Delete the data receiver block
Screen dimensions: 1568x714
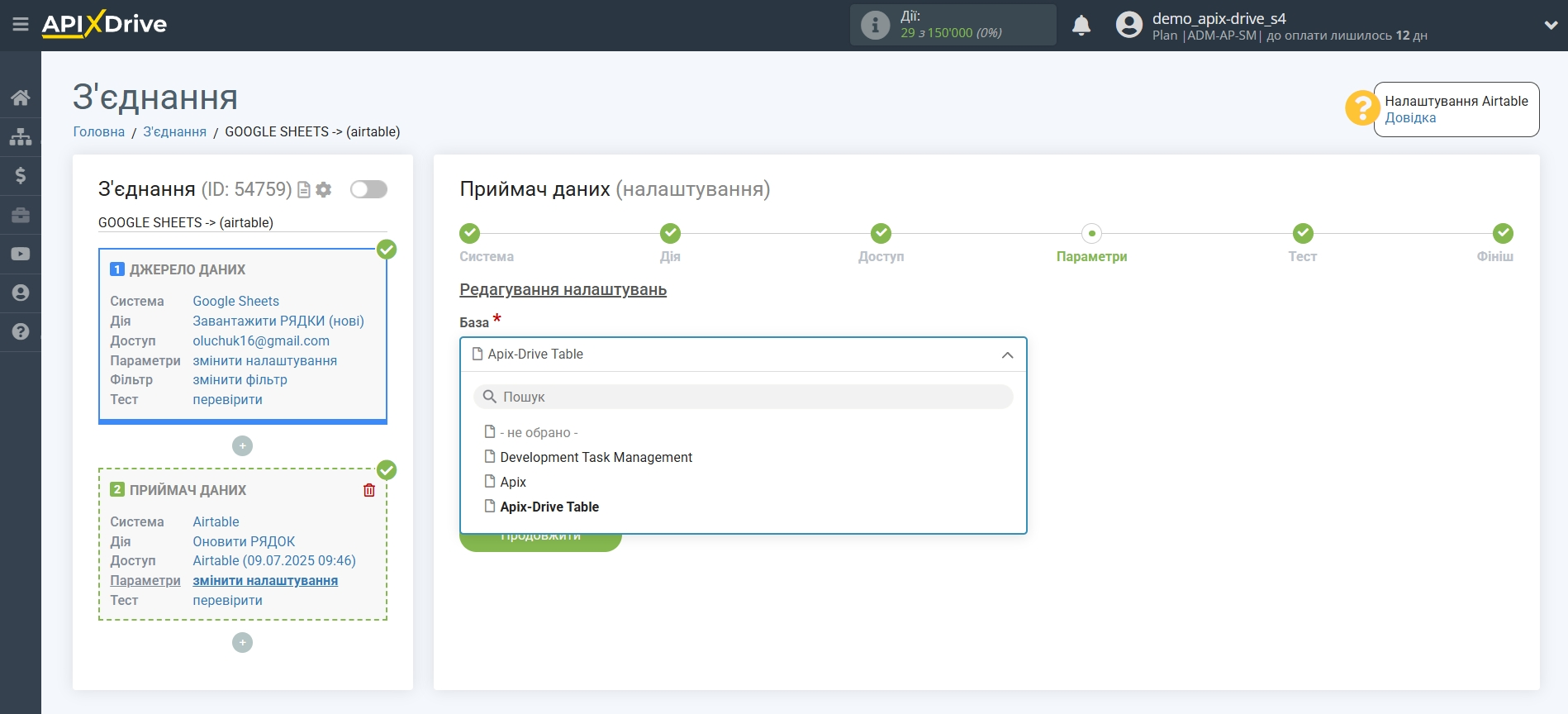pos(369,490)
